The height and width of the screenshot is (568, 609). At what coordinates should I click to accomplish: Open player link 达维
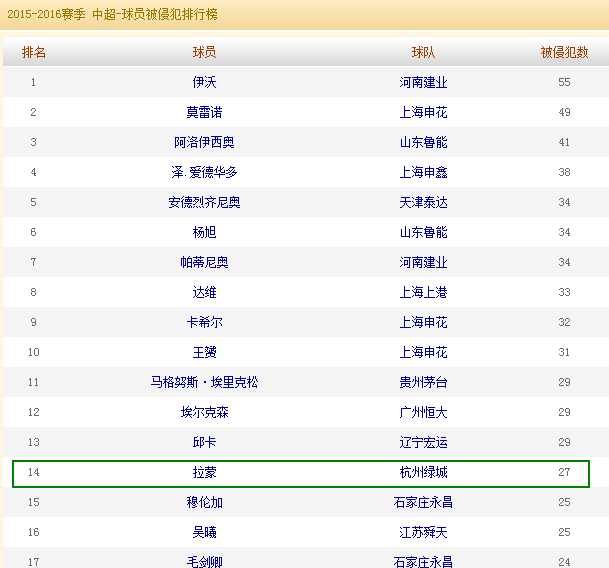coord(204,292)
